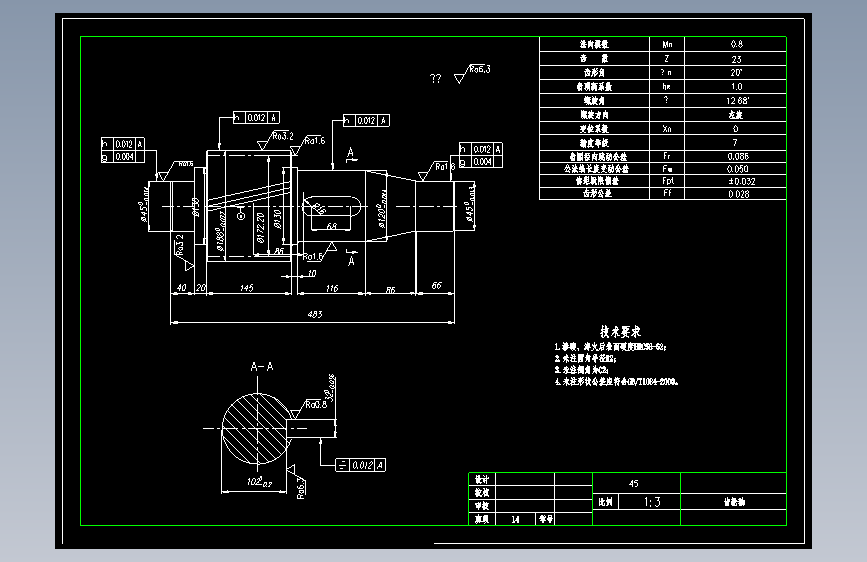Viewport: 867px width, 562px height.
Task: Click the precision grade value 7 in table
Action: pyautogui.click(x=735, y=143)
